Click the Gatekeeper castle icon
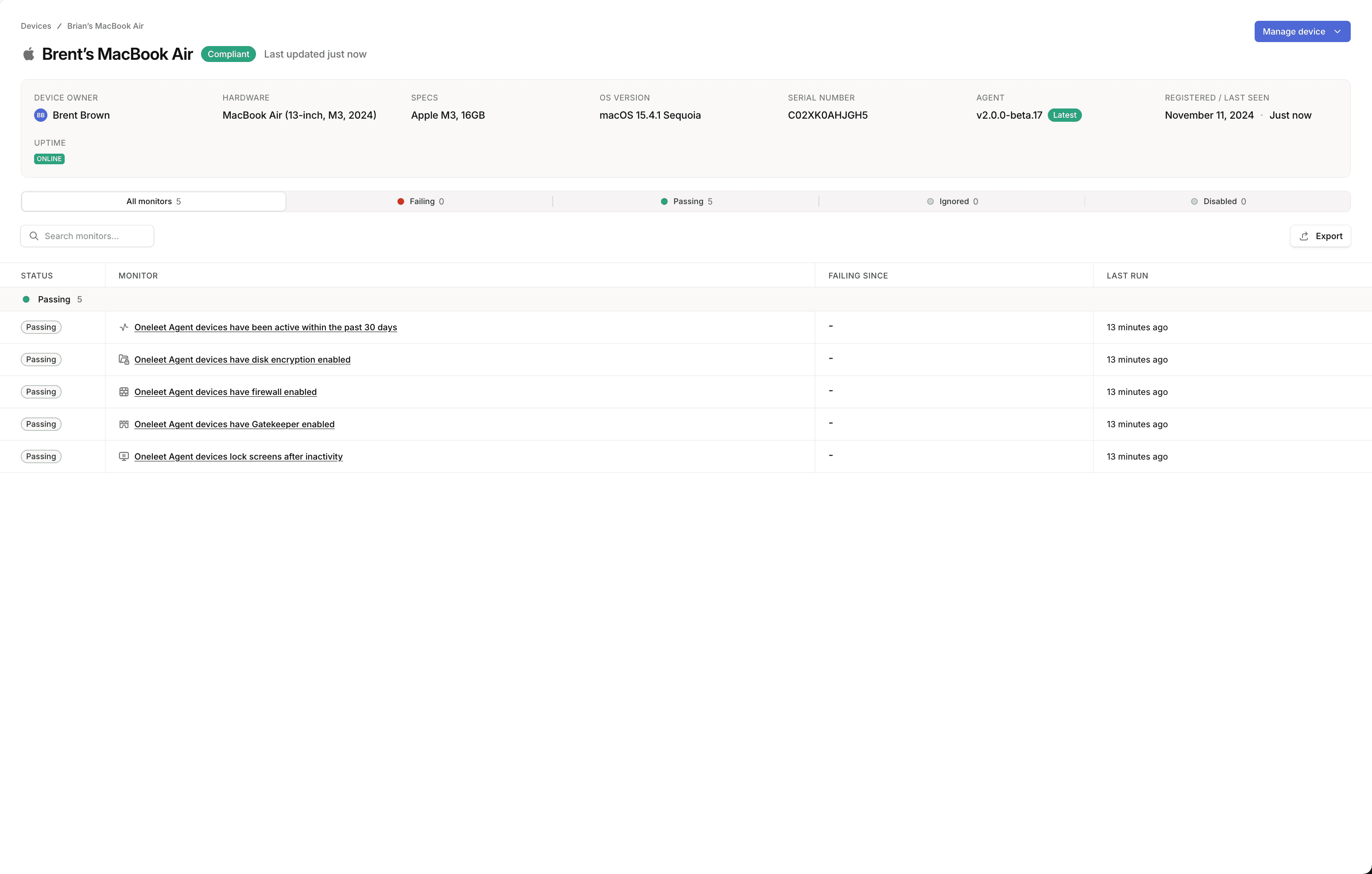The image size is (1372, 874). (x=124, y=424)
